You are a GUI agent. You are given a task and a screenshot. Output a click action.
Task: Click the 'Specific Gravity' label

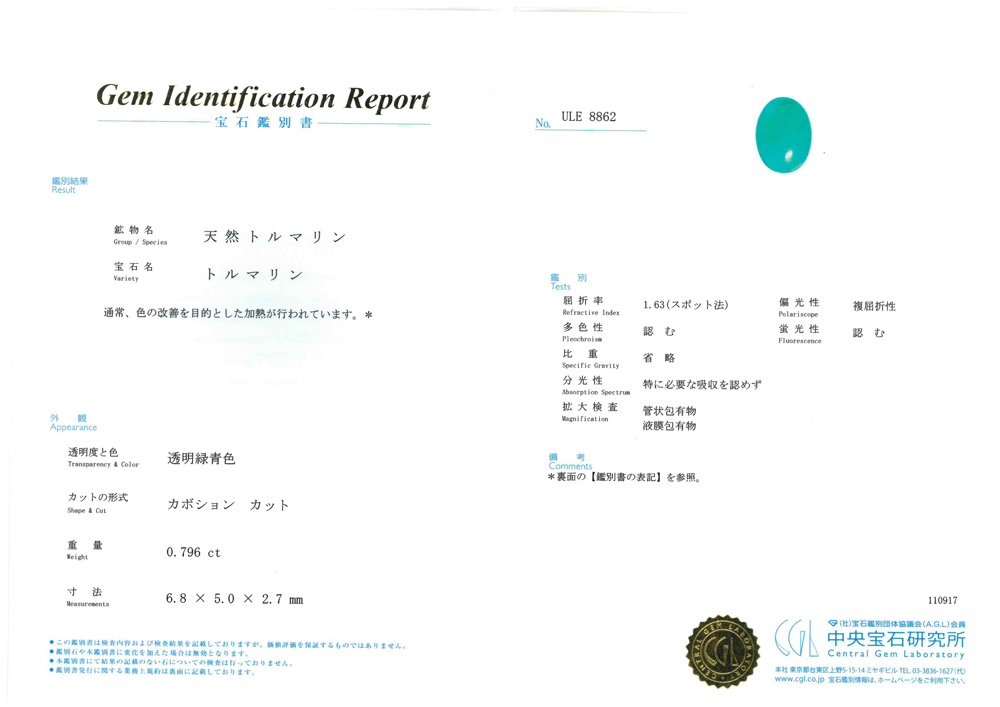pos(591,366)
